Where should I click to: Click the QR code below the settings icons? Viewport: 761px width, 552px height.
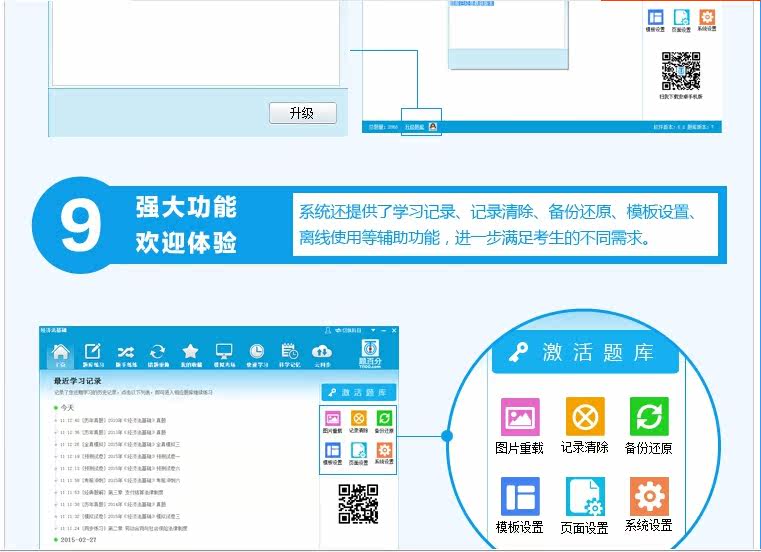(x=357, y=504)
